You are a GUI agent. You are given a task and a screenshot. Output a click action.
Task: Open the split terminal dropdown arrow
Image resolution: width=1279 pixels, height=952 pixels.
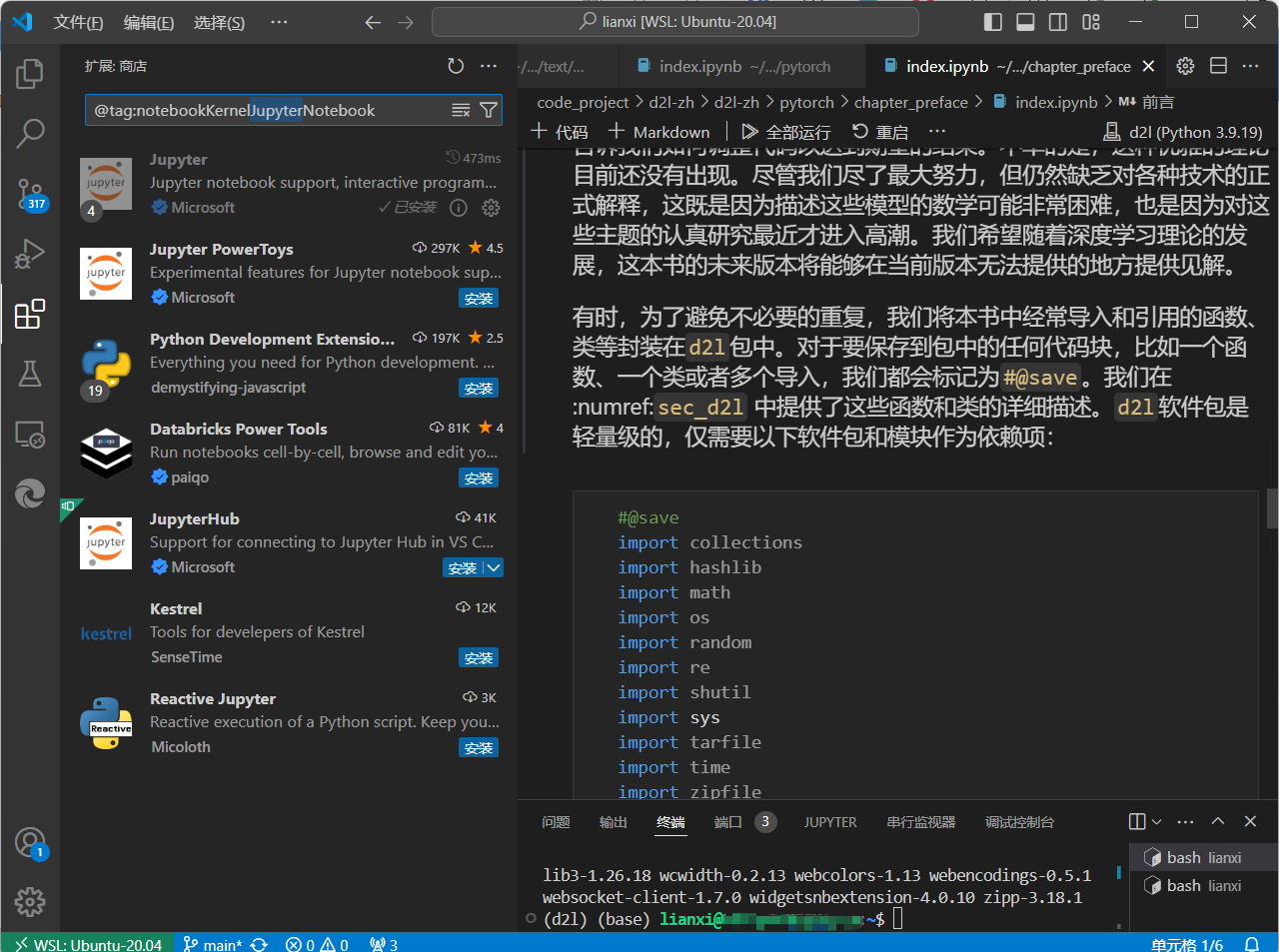[1157, 821]
